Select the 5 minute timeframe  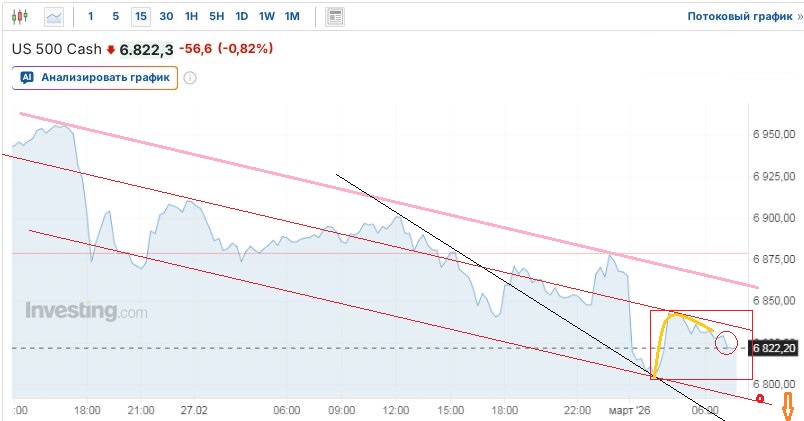[x=115, y=16]
